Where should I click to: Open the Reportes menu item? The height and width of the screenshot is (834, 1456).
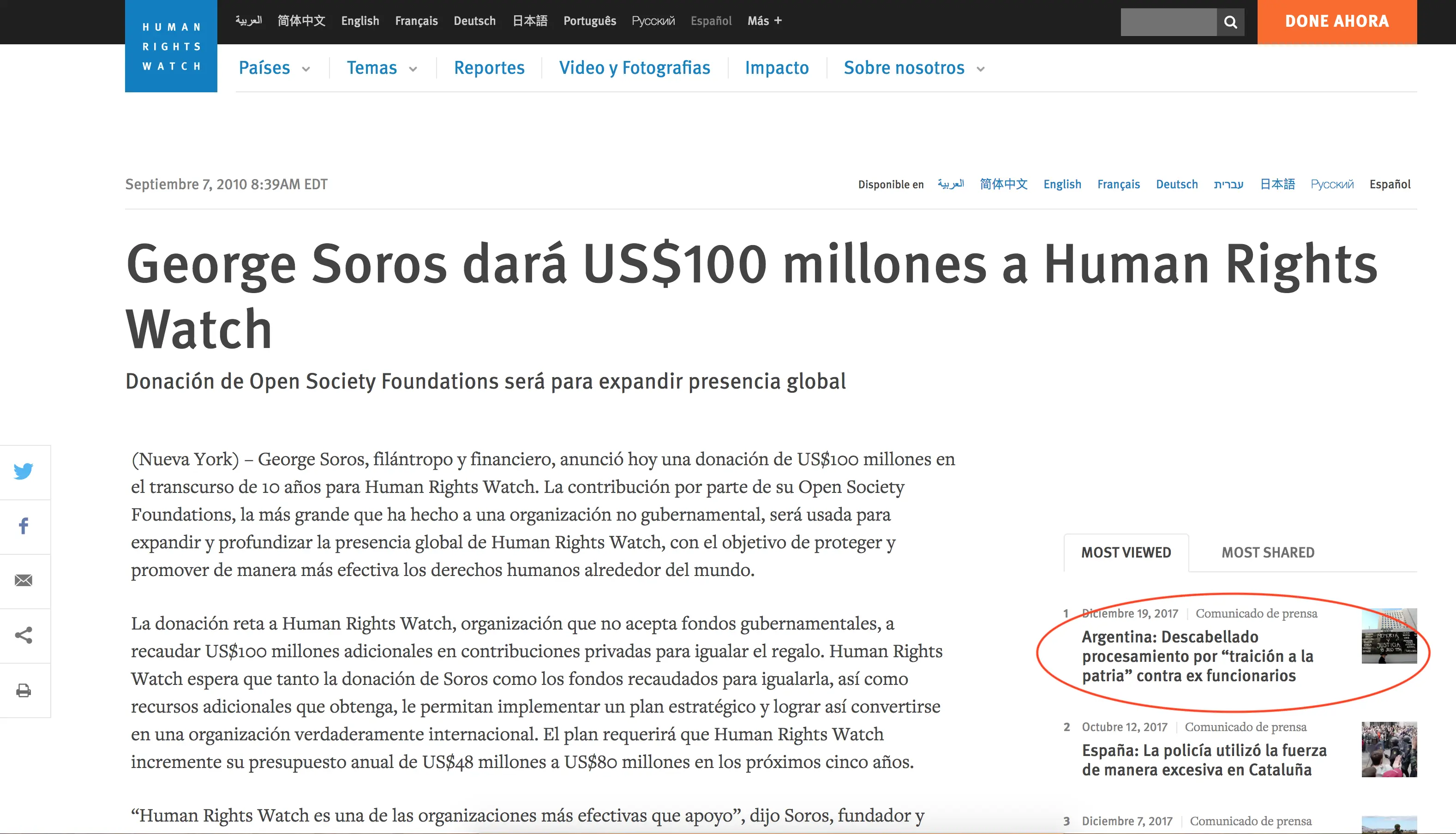(489, 68)
